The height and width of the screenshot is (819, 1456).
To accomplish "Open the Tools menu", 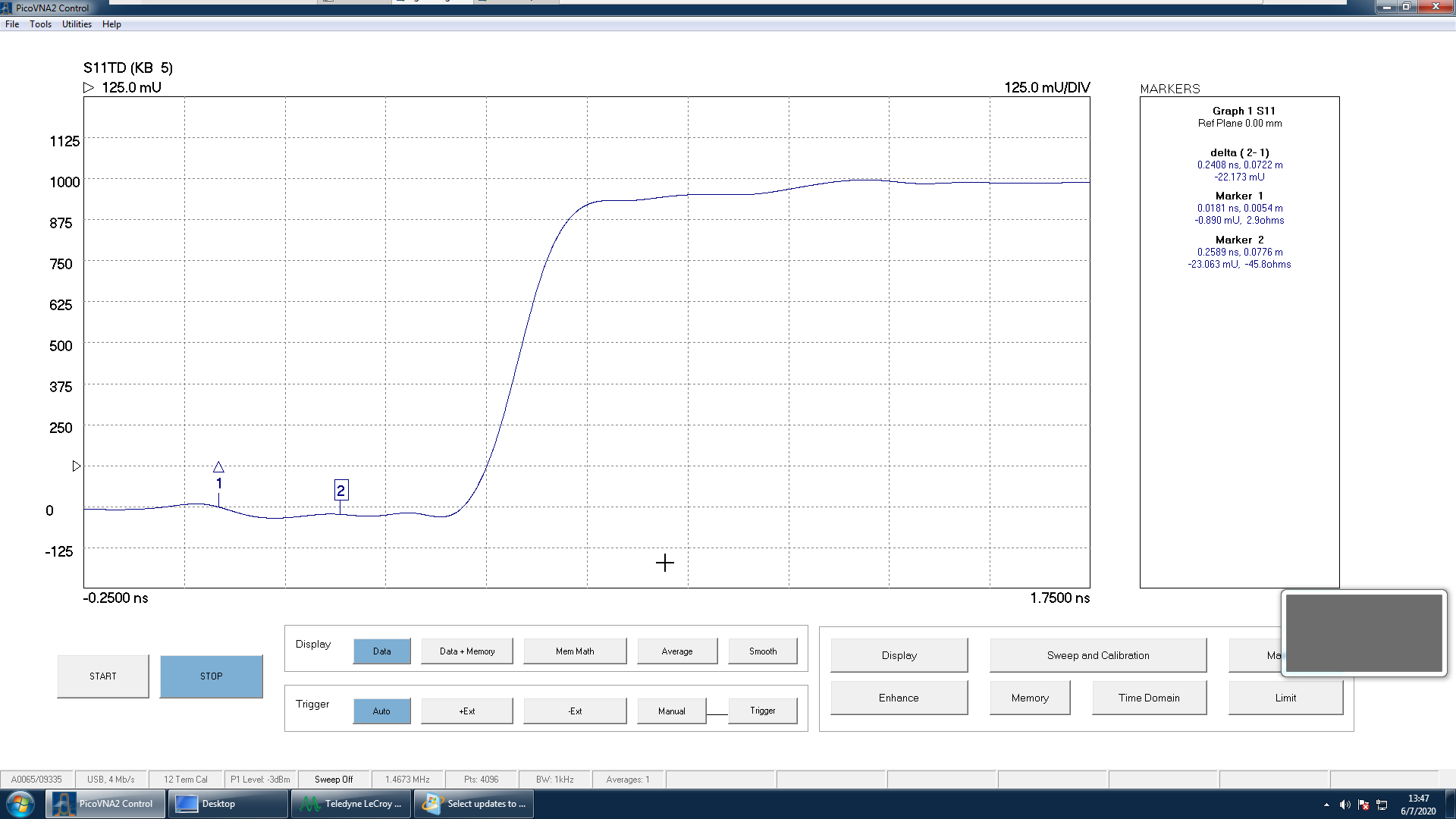I will click(41, 24).
